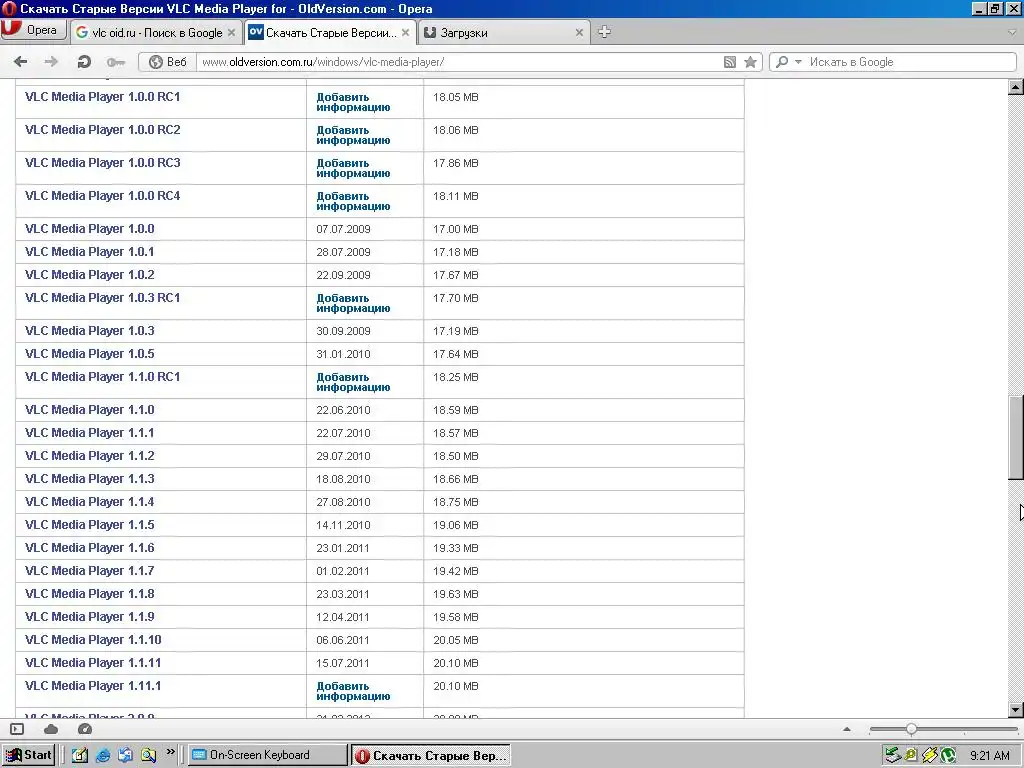Image resolution: width=1024 pixels, height=768 pixels.
Task: Click the first quick launch notepad icon
Action: [x=80, y=756]
